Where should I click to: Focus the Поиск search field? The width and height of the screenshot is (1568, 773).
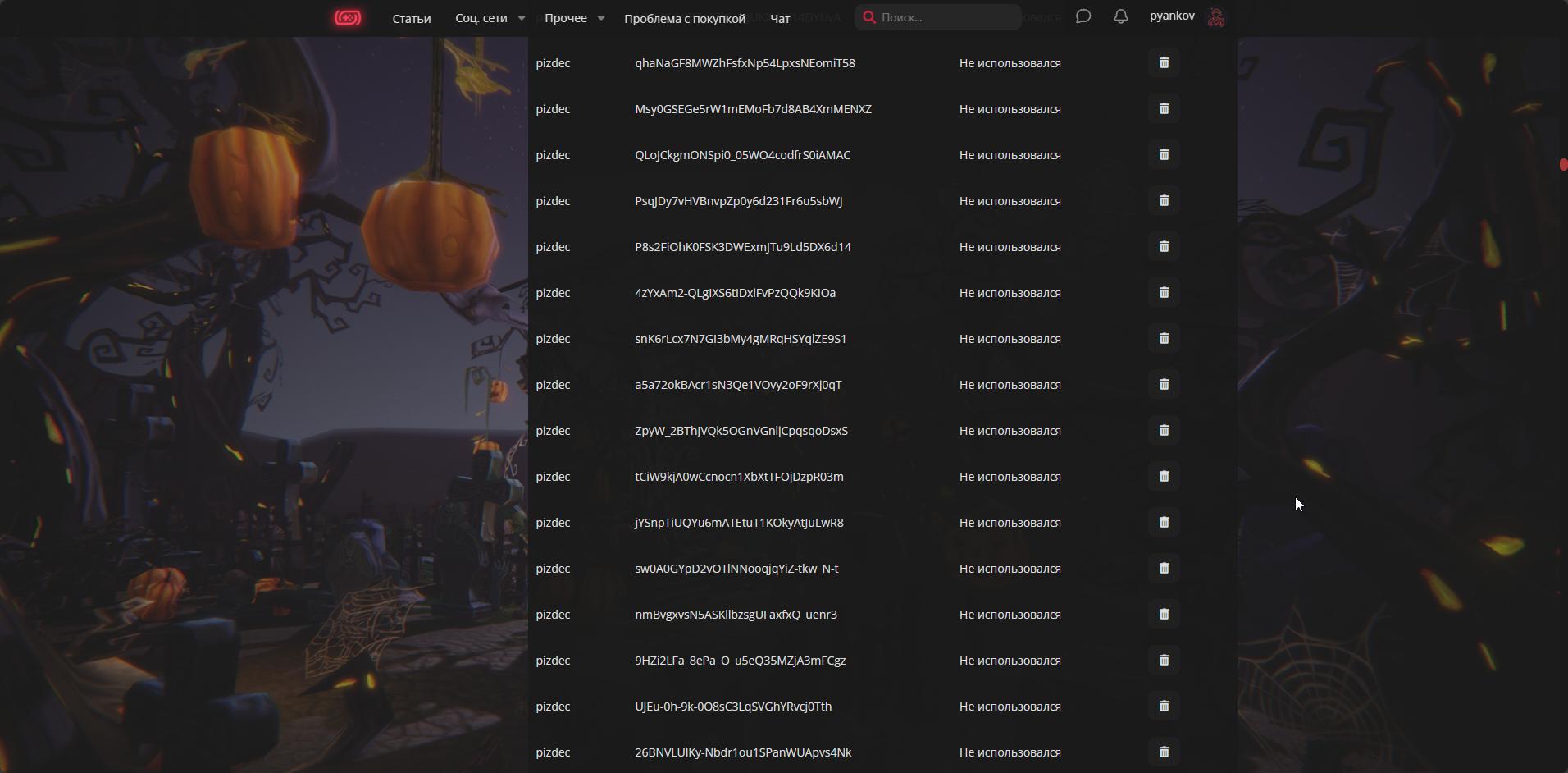click(938, 17)
